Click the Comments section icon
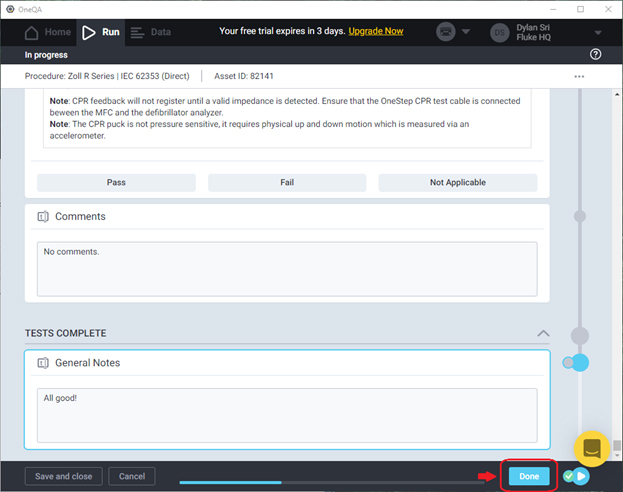Image resolution: width=623 pixels, height=492 pixels. [43, 217]
